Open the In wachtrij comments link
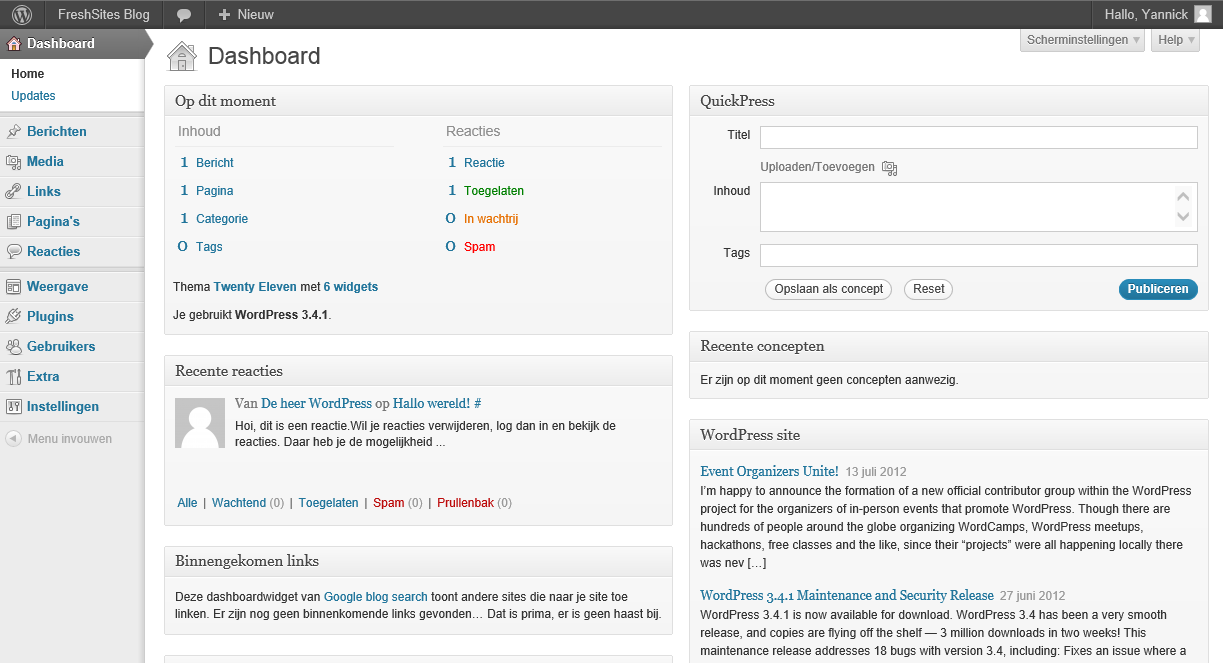 (491, 219)
